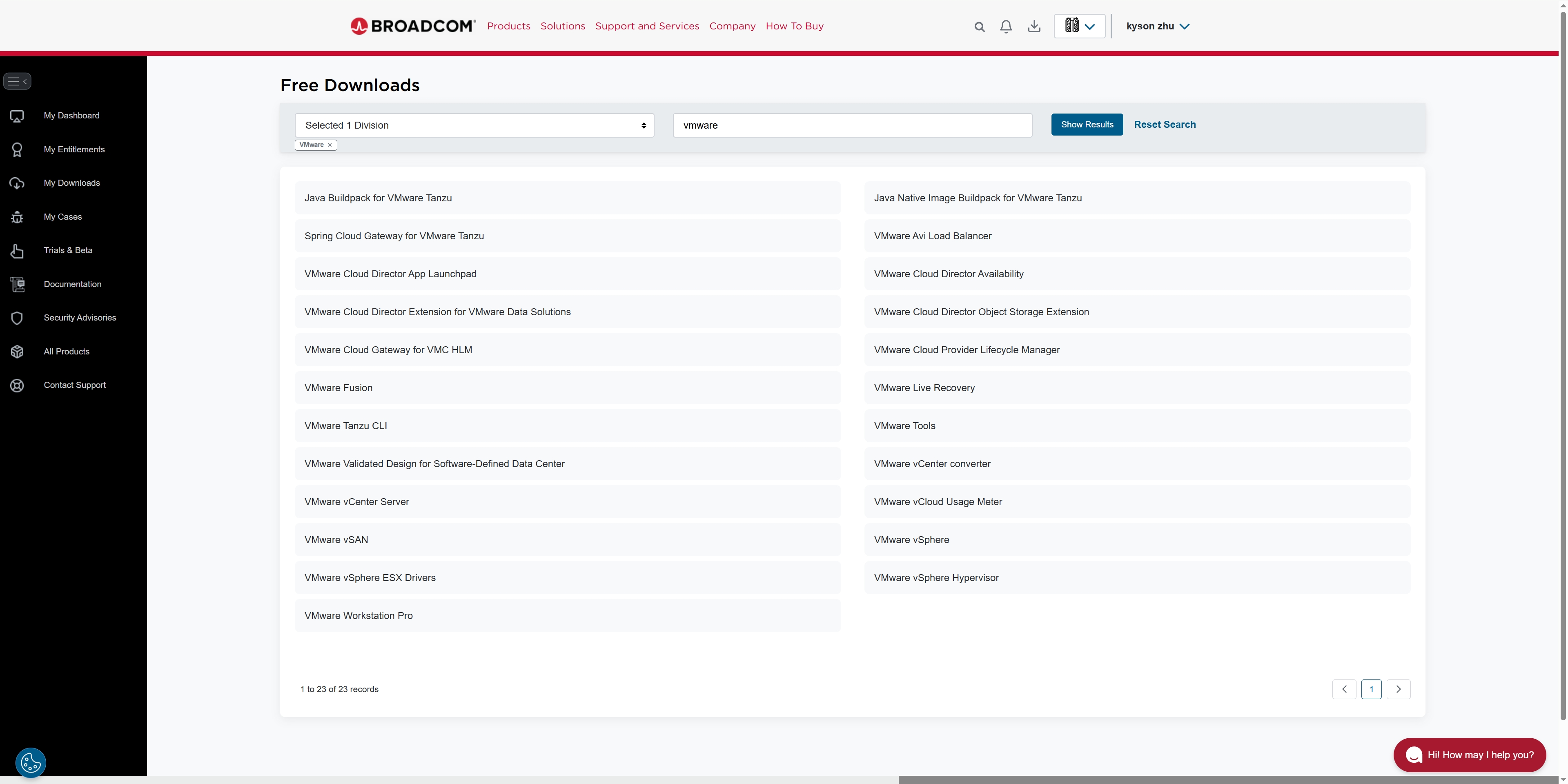Open VMware Live Recovery
The height and width of the screenshot is (784, 1568).
point(1136,388)
